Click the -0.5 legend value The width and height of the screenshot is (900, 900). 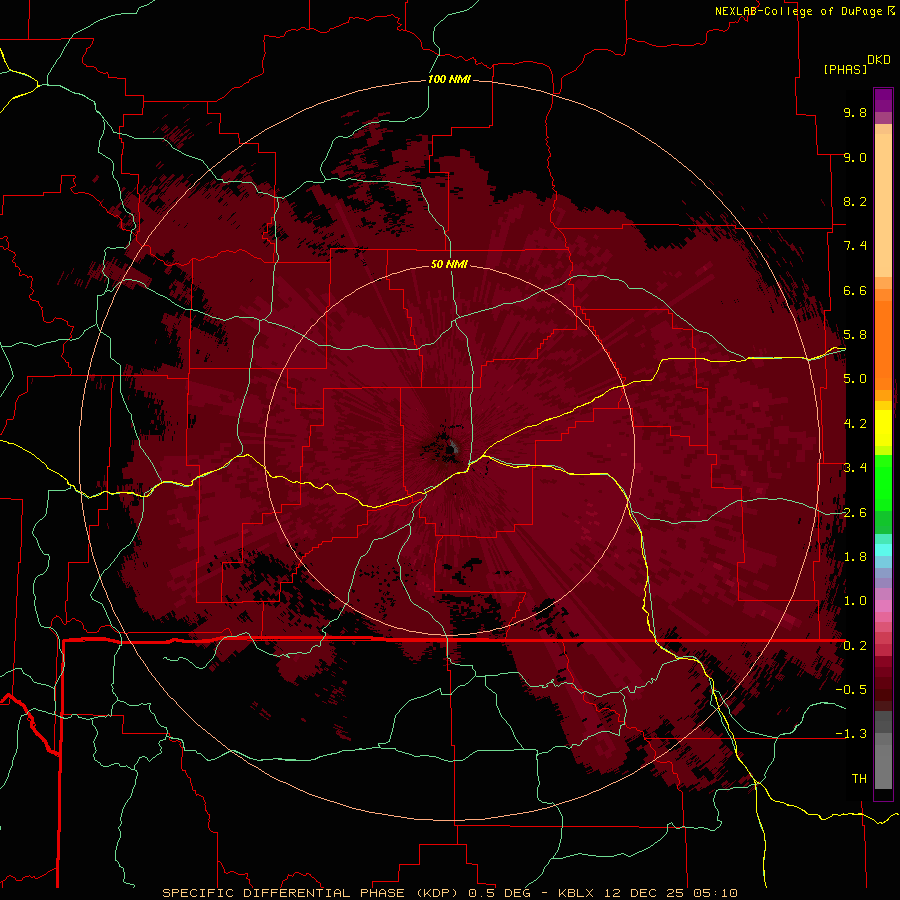(x=851, y=690)
